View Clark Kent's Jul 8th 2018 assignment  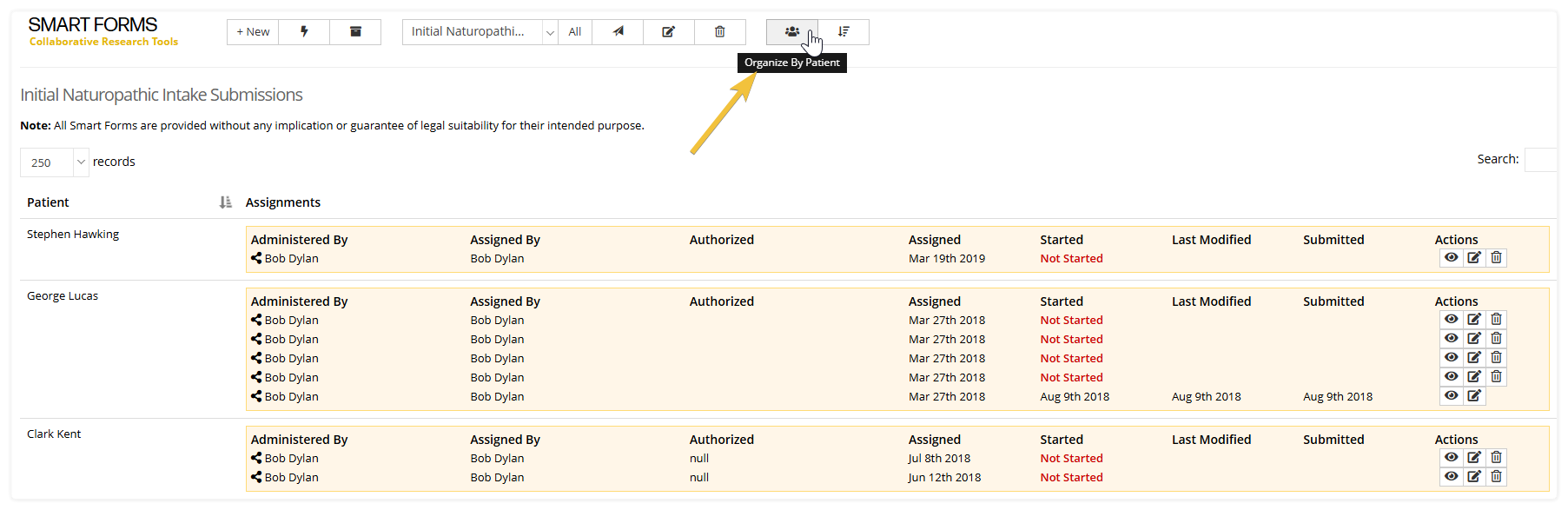click(1451, 458)
